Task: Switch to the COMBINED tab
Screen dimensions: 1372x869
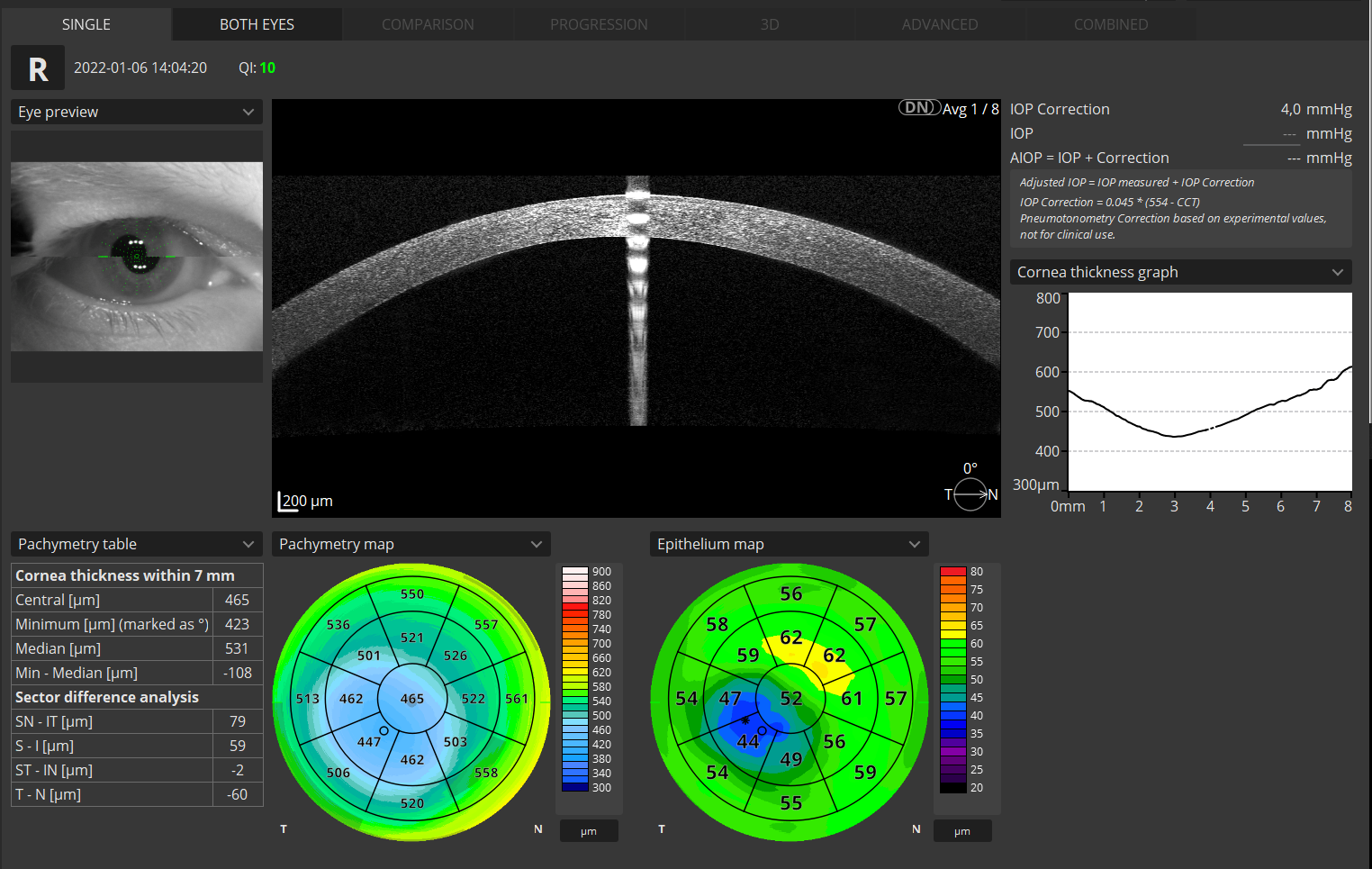Action: 1111,24
